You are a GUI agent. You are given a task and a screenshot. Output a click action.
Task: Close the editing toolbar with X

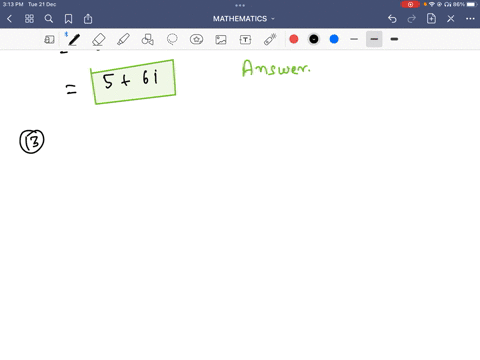pos(451,19)
